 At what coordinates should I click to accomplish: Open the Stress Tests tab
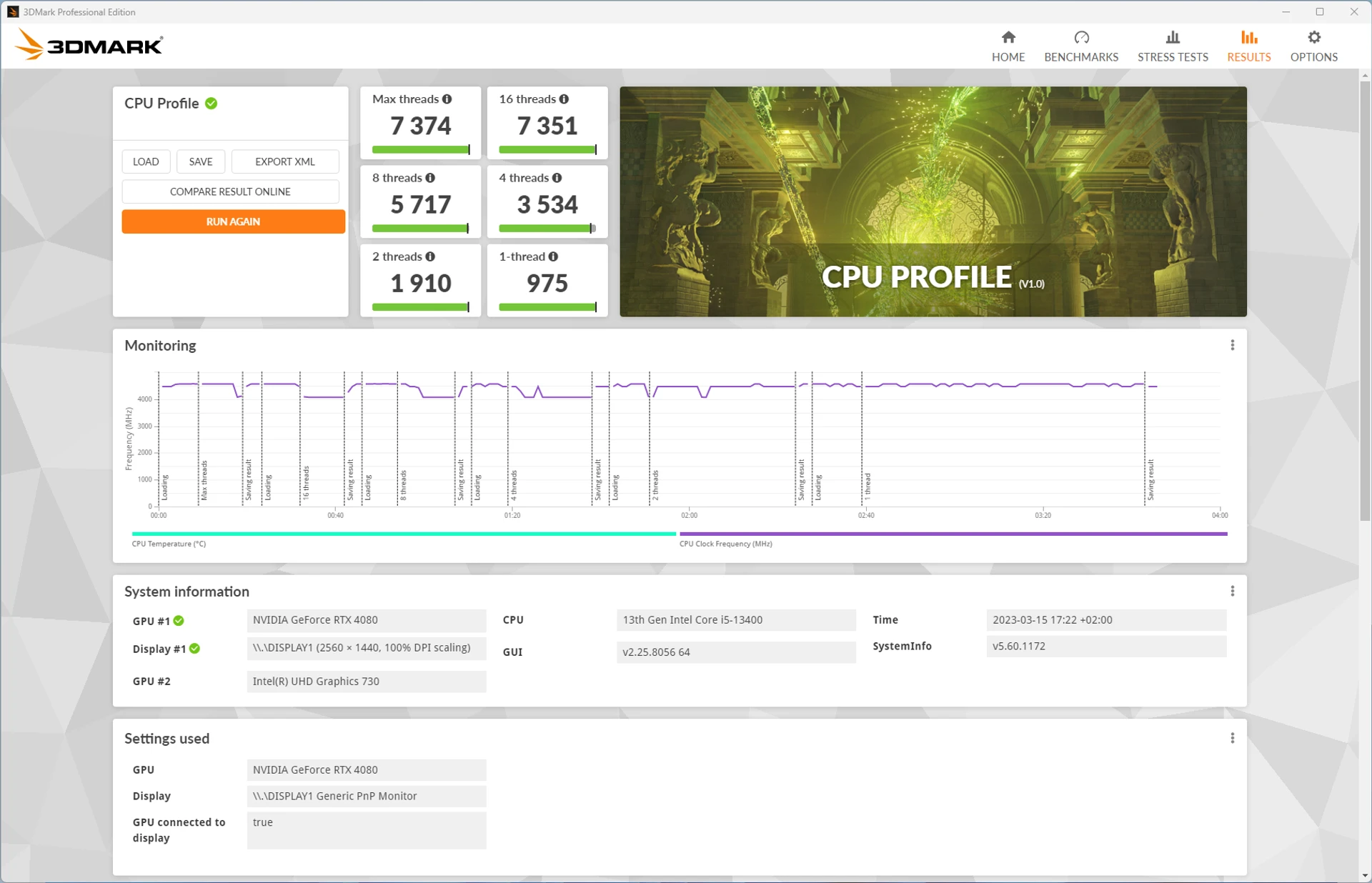(x=1172, y=46)
